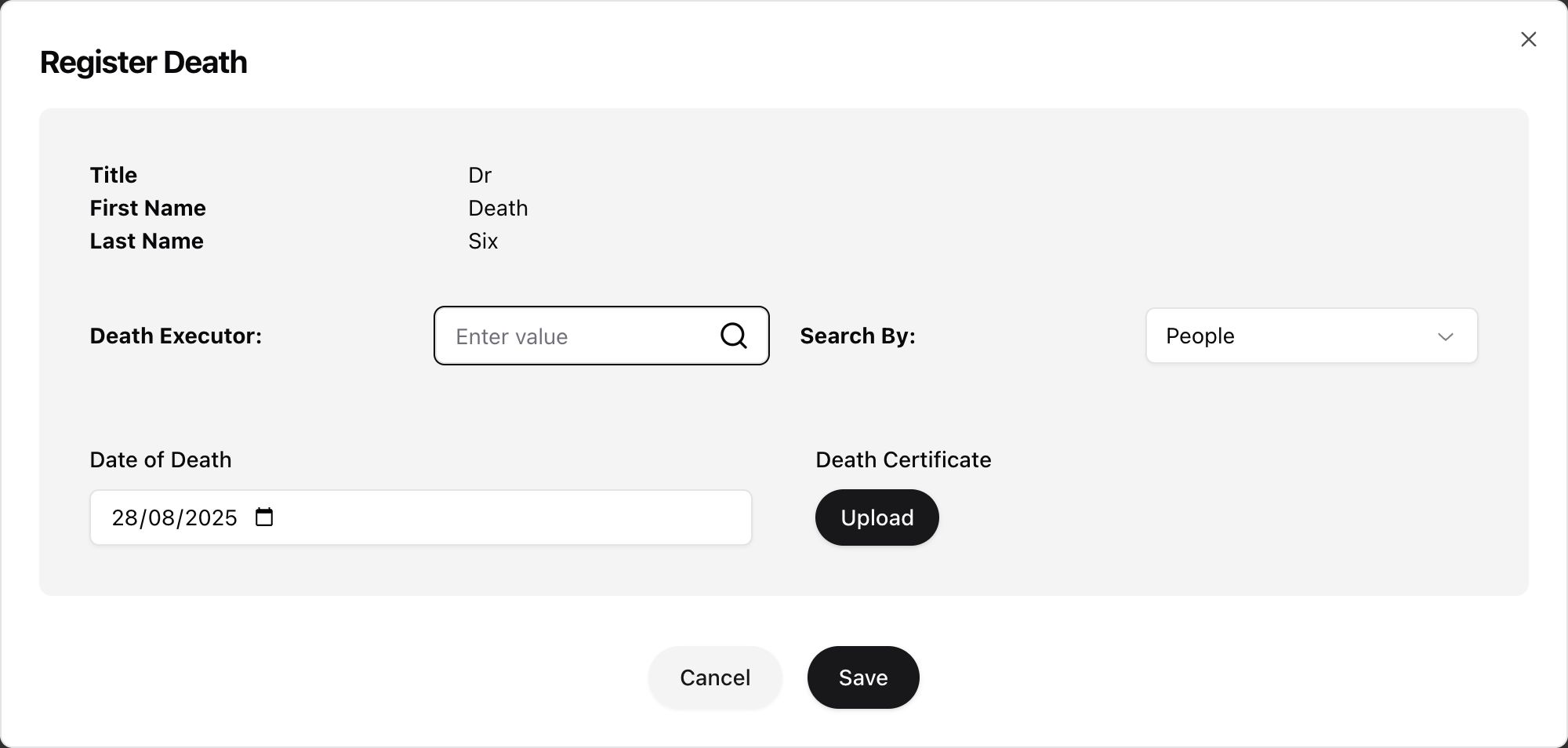This screenshot has width=1568, height=748.
Task: Expand the People dropdown
Action: tap(1312, 336)
